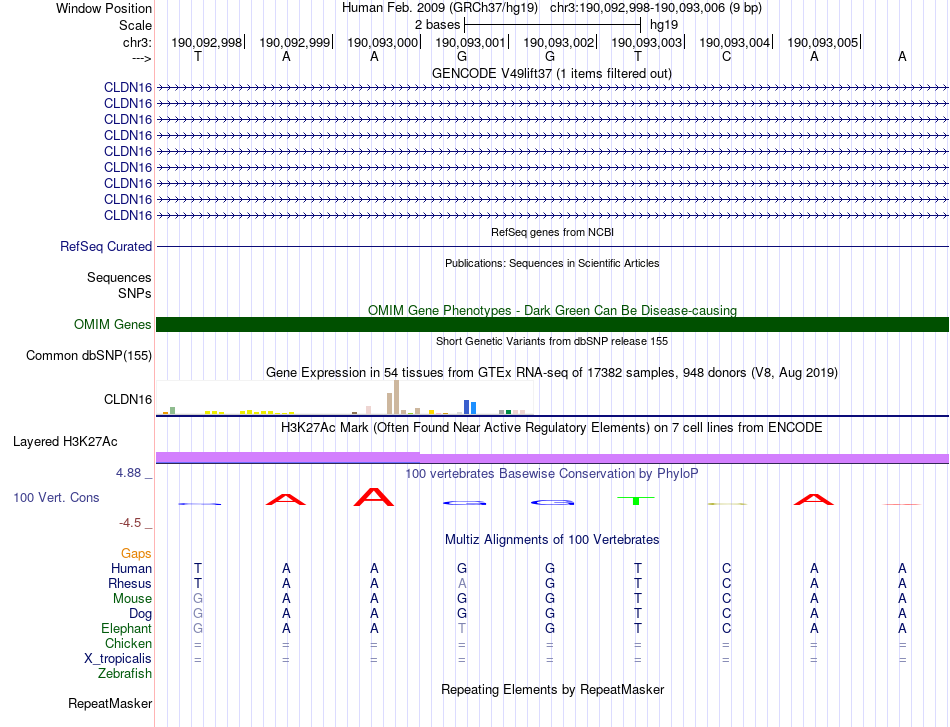This screenshot has width=950, height=727.
Task: Click position label 190,093,003 on ruler
Action: 646,42
